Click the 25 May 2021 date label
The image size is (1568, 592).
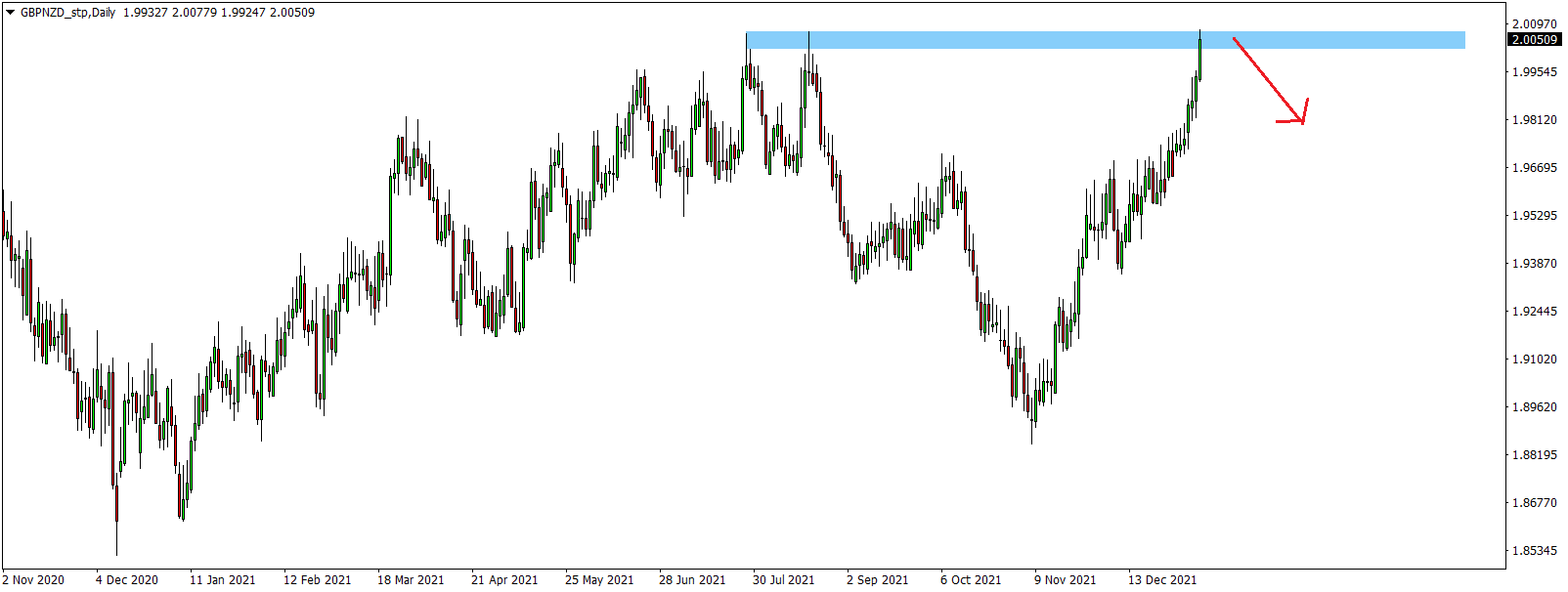tap(599, 579)
